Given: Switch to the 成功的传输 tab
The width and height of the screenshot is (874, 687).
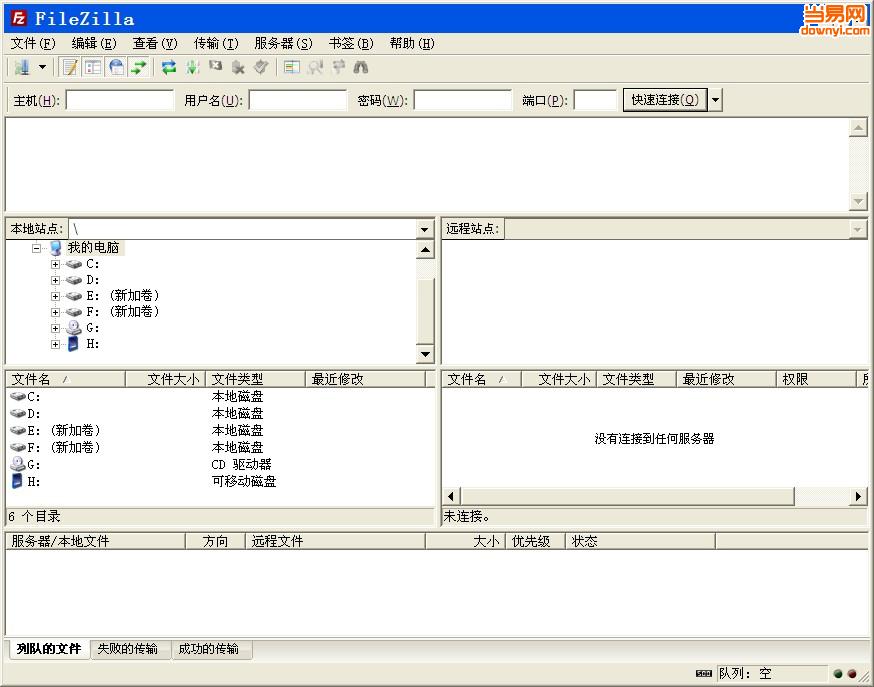Looking at the screenshot, I should tap(210, 650).
